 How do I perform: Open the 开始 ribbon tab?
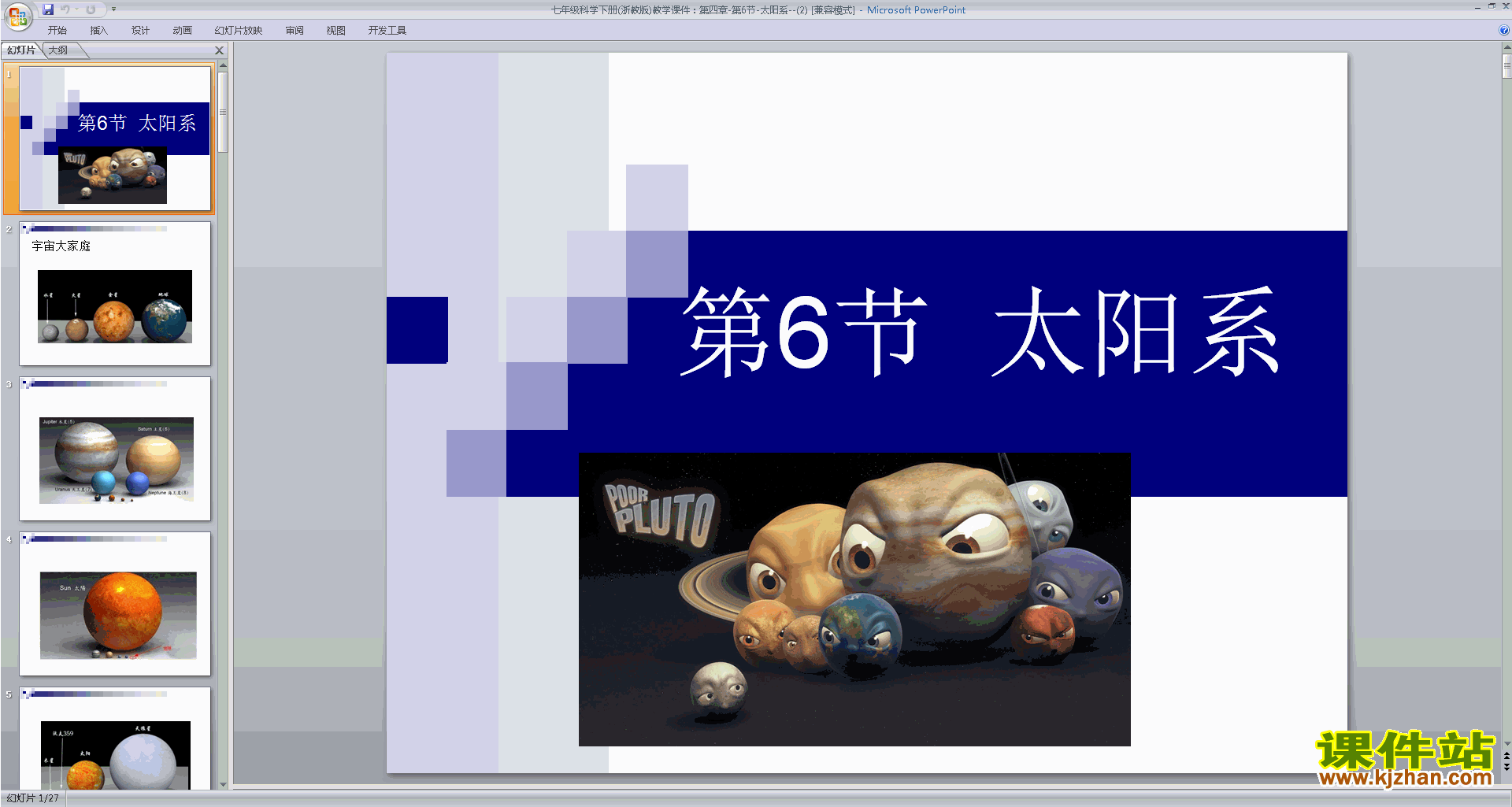57,31
